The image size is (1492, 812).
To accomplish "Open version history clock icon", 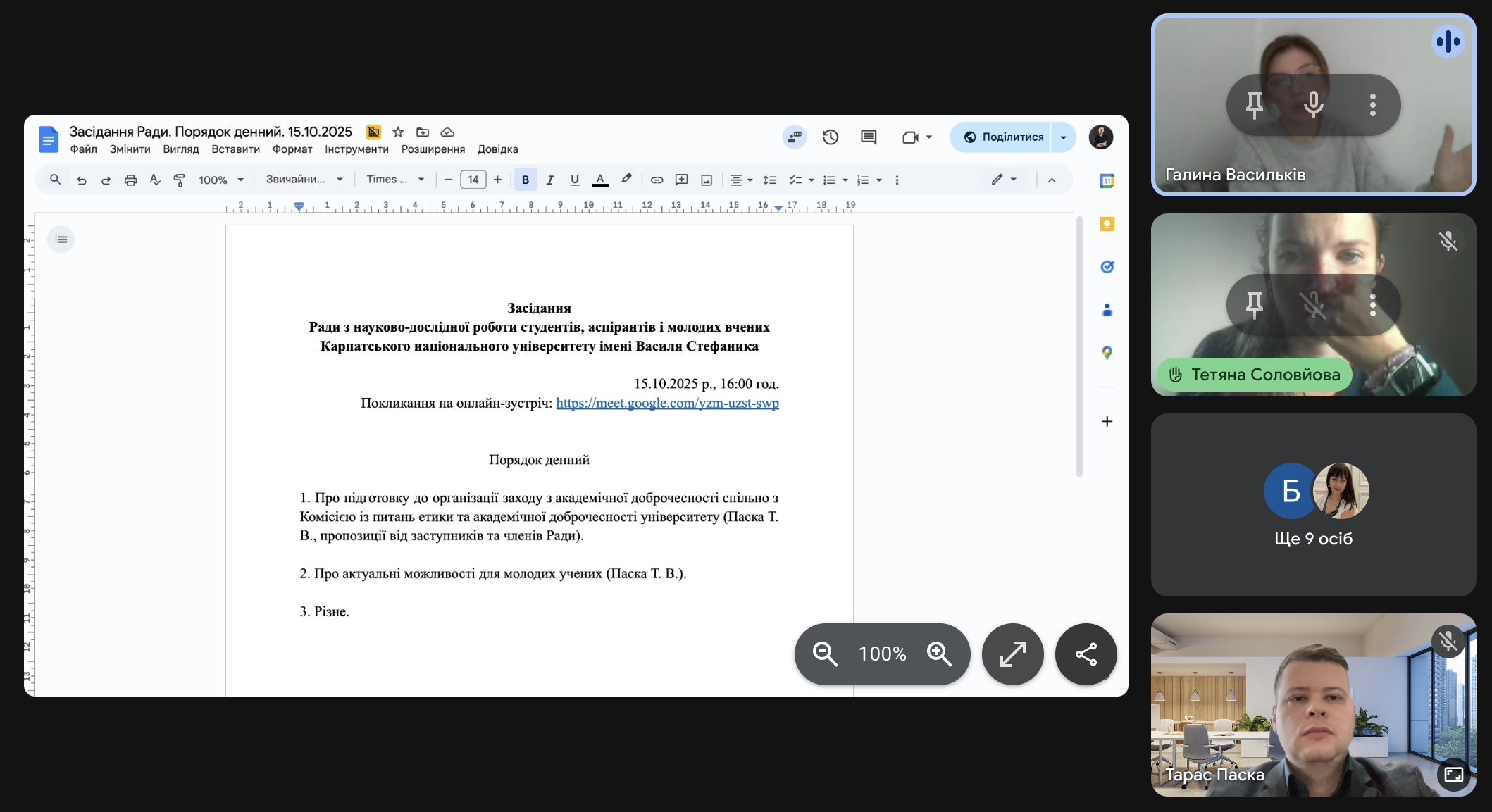I will pyautogui.click(x=831, y=137).
